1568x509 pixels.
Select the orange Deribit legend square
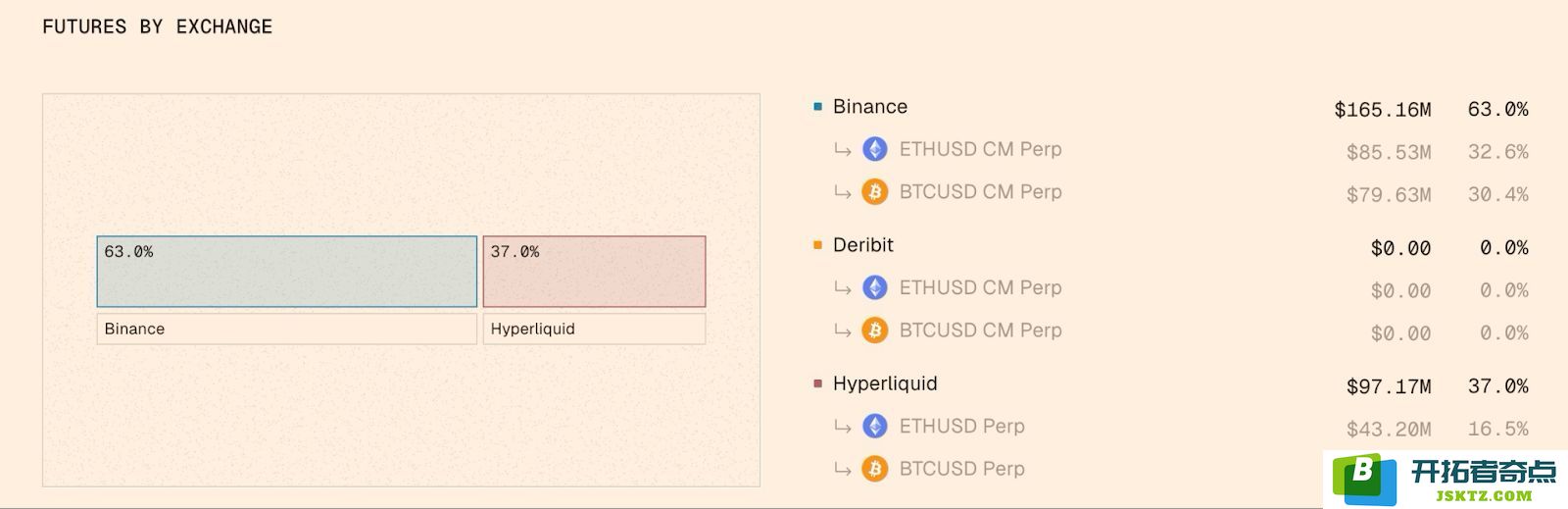818,245
